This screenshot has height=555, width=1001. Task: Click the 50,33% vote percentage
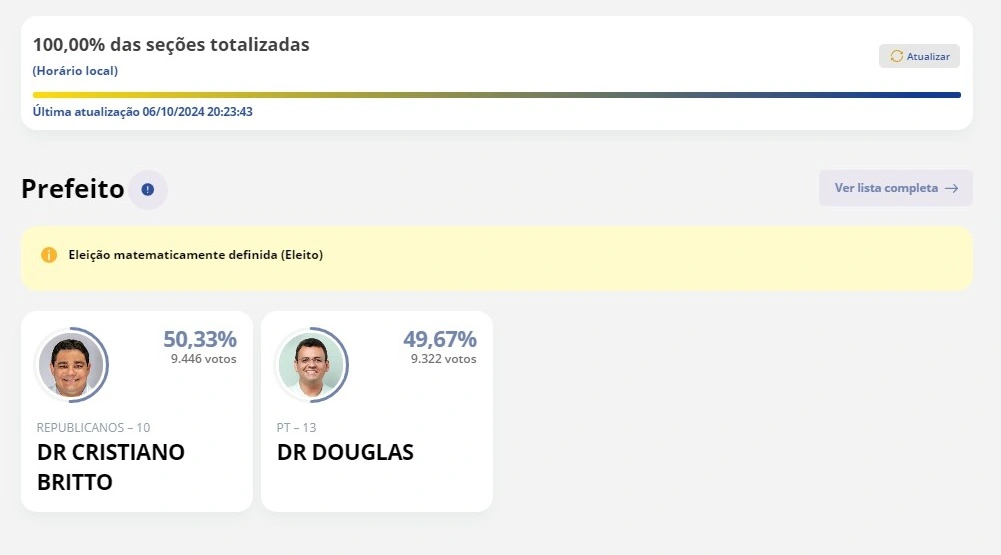pyautogui.click(x=200, y=339)
